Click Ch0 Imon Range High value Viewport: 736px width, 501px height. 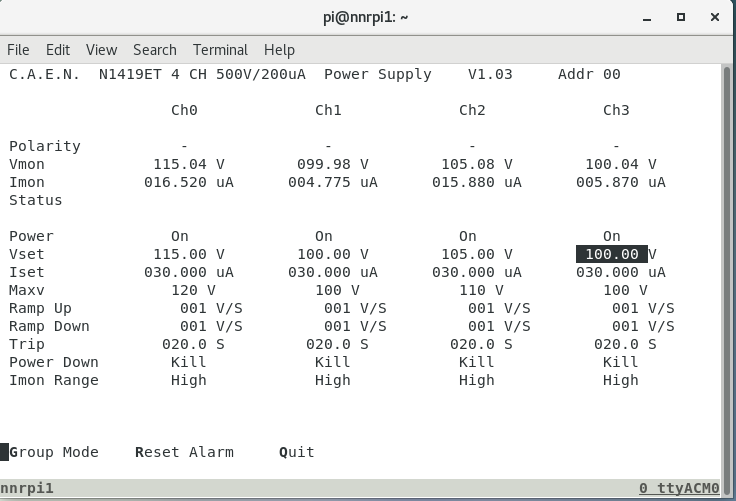click(x=189, y=380)
